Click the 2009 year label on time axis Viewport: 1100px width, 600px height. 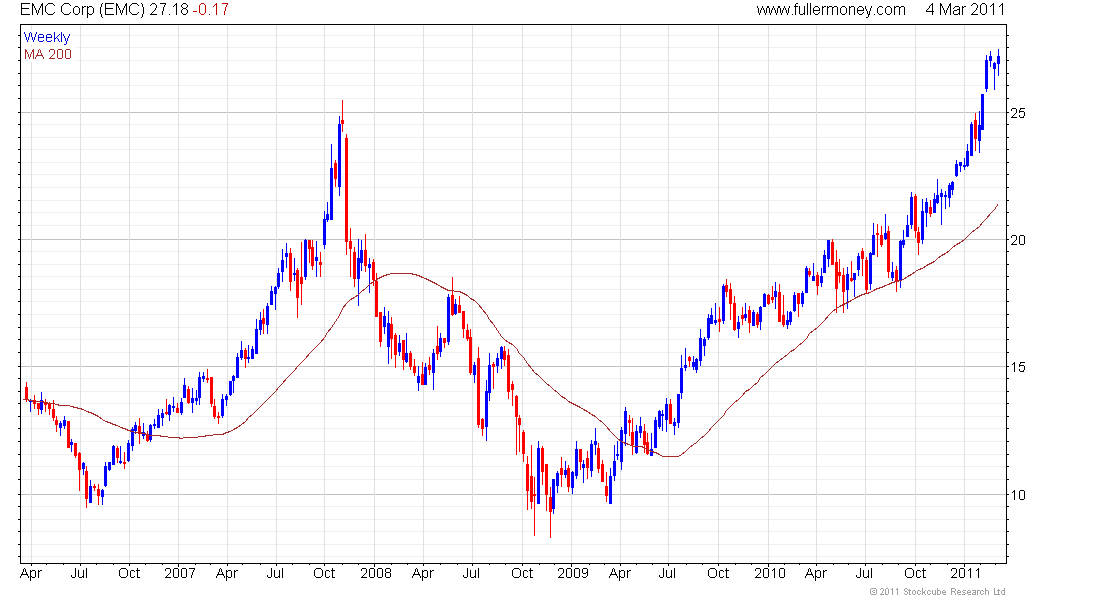[572, 573]
